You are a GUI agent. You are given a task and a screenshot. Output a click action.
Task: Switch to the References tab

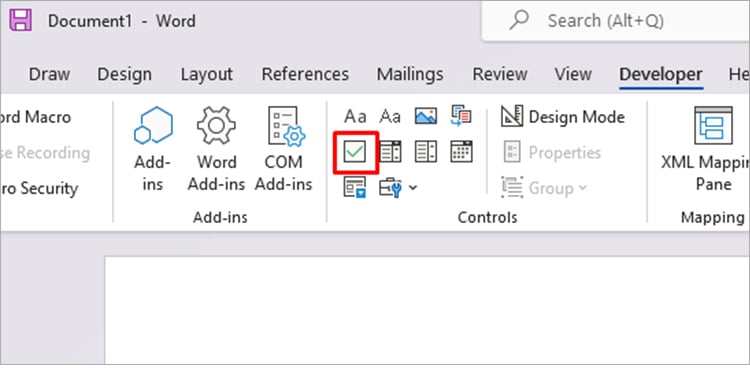click(x=305, y=75)
